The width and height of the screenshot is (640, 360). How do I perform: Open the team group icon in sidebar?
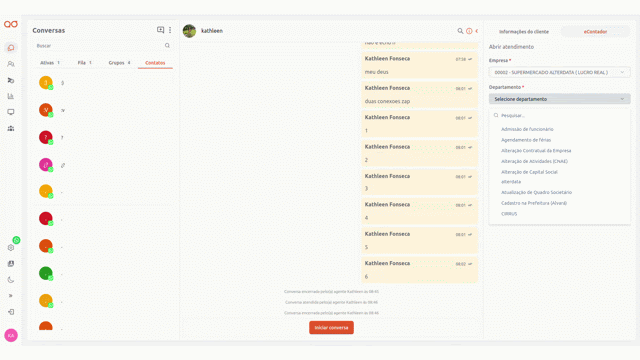(x=11, y=128)
